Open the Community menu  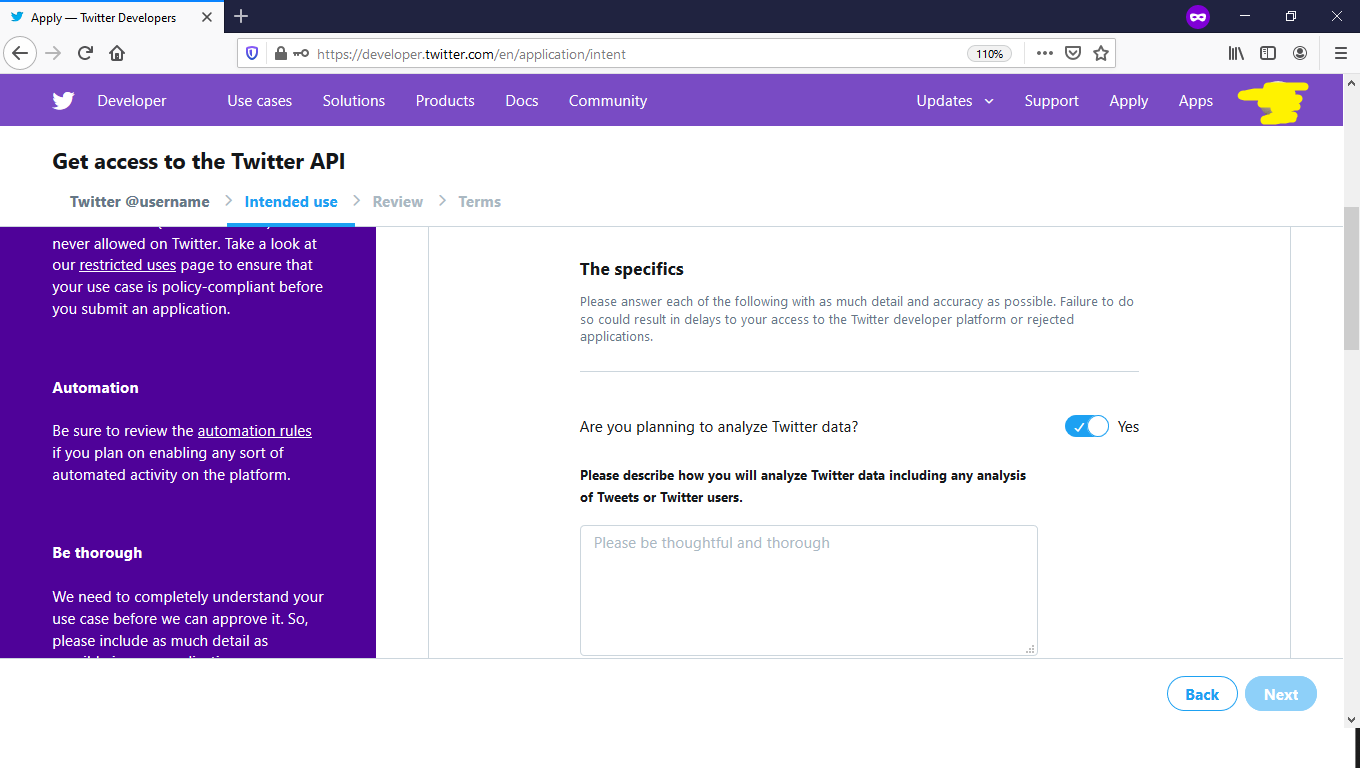pos(608,101)
